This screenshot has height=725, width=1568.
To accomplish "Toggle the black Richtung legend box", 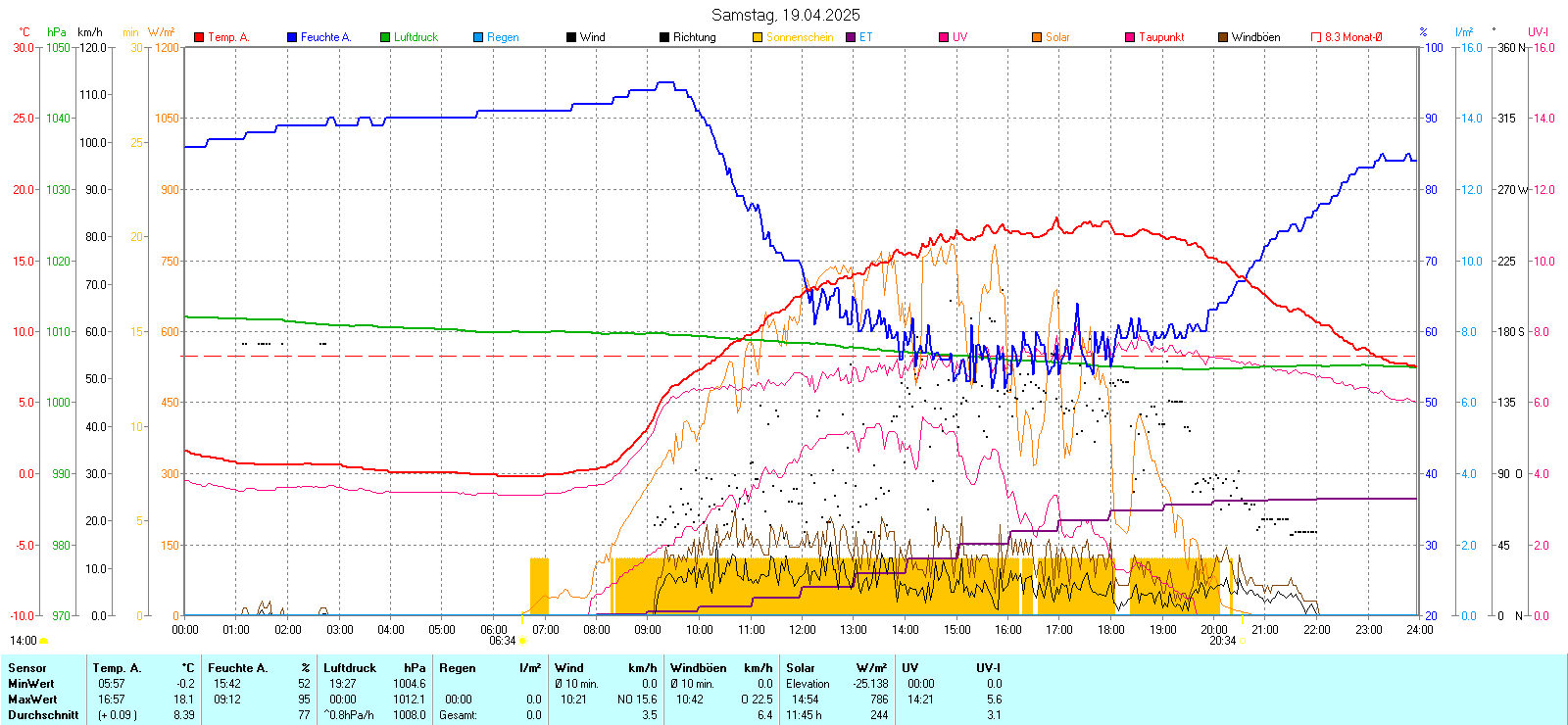I will [x=664, y=37].
